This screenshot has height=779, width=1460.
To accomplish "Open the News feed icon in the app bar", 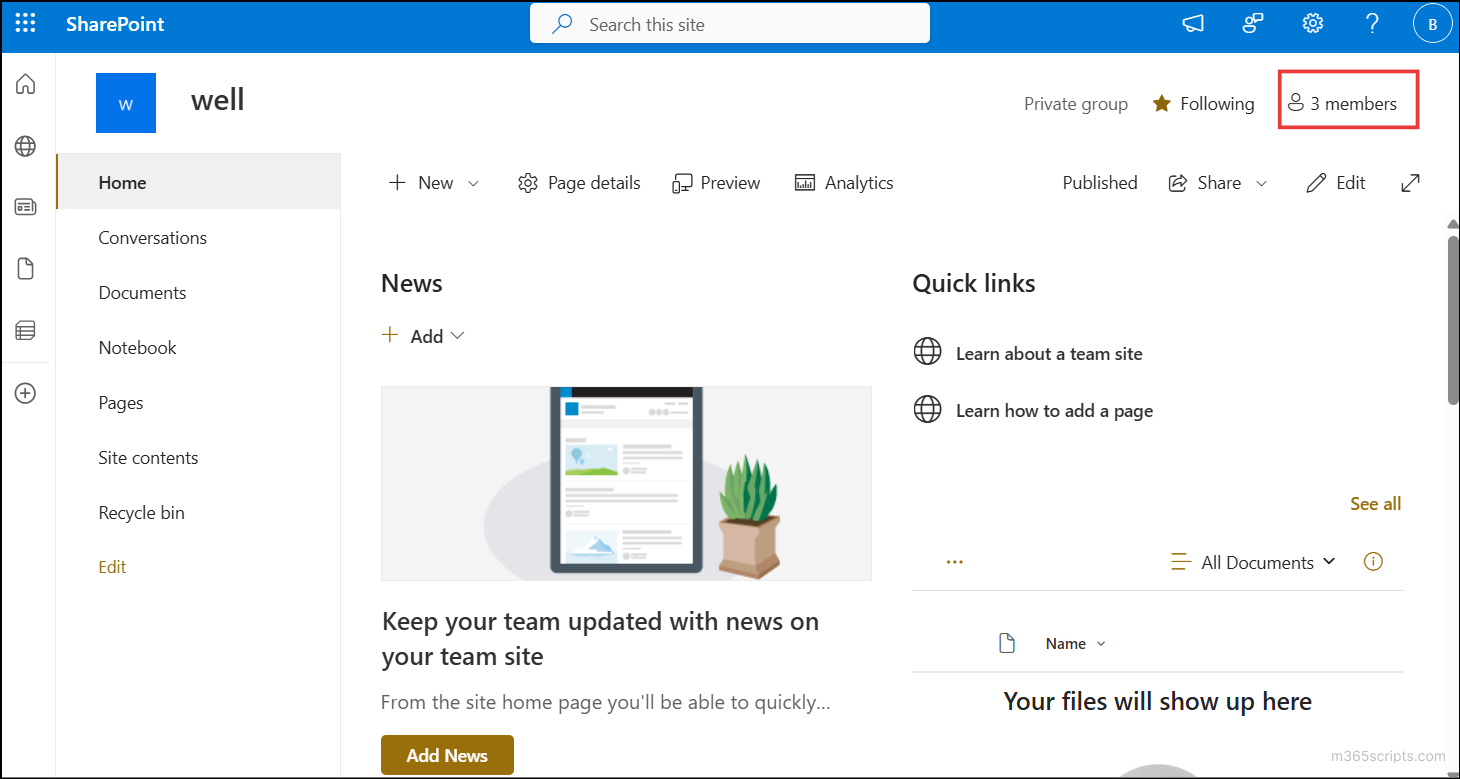I will [26, 207].
